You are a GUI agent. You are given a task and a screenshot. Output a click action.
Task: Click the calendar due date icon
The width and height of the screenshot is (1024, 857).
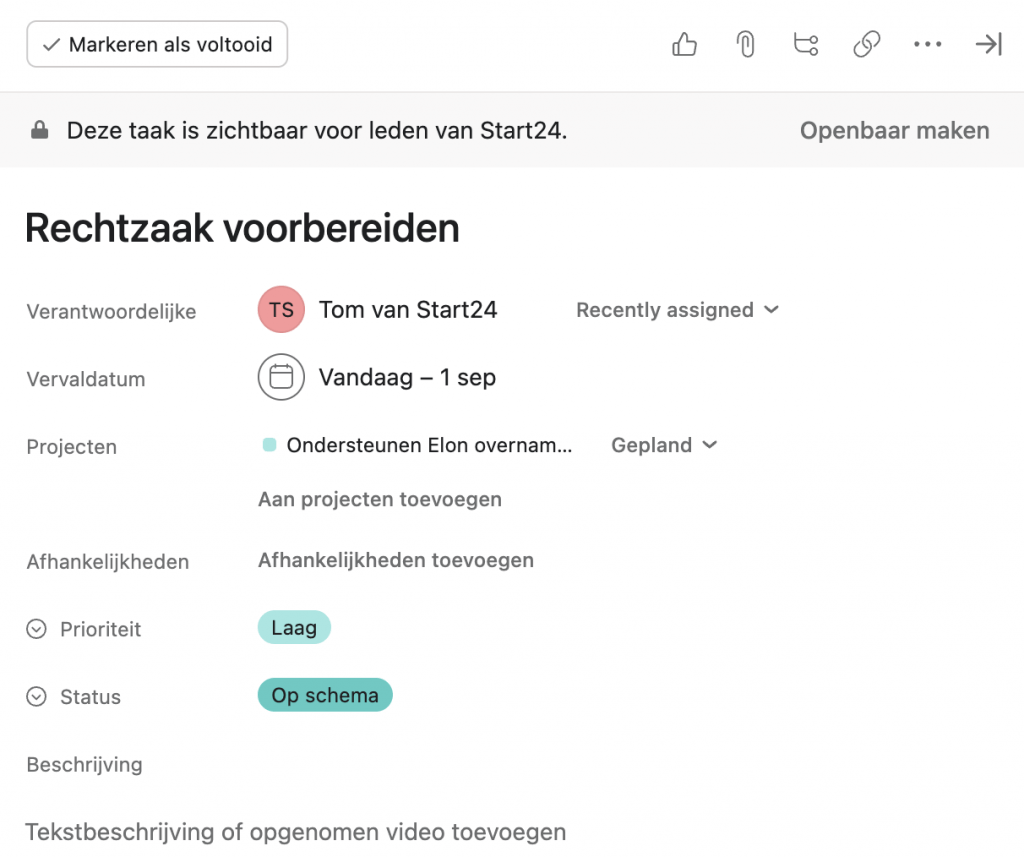point(281,377)
